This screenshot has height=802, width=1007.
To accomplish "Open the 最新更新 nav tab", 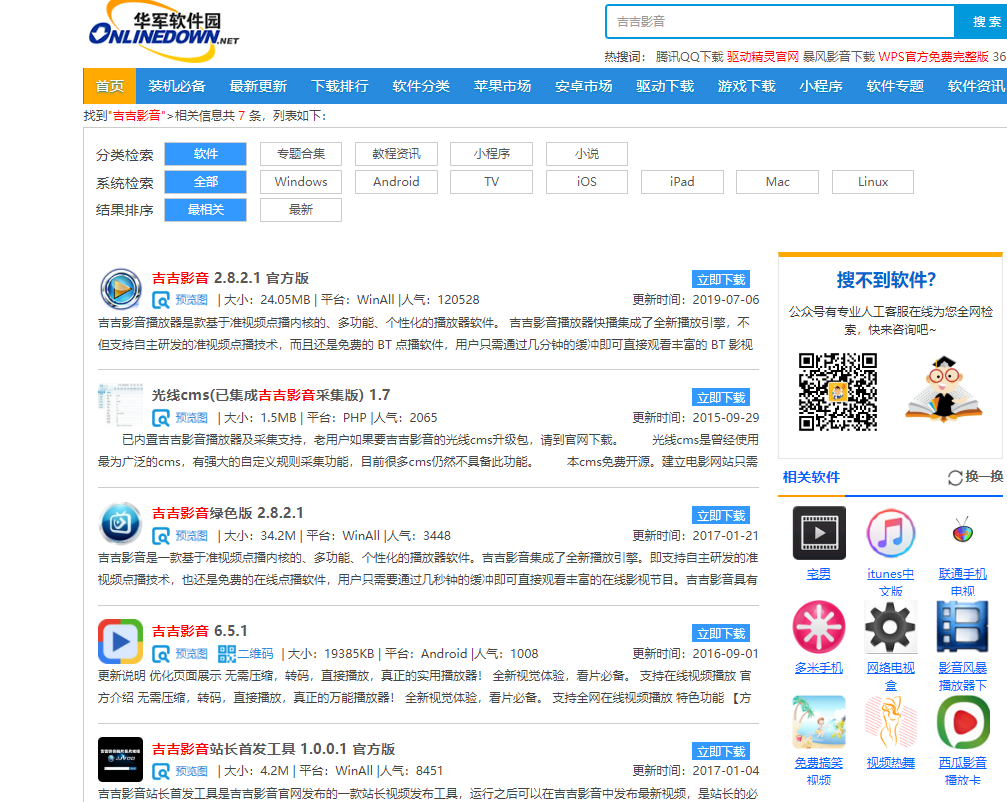I will coord(258,86).
